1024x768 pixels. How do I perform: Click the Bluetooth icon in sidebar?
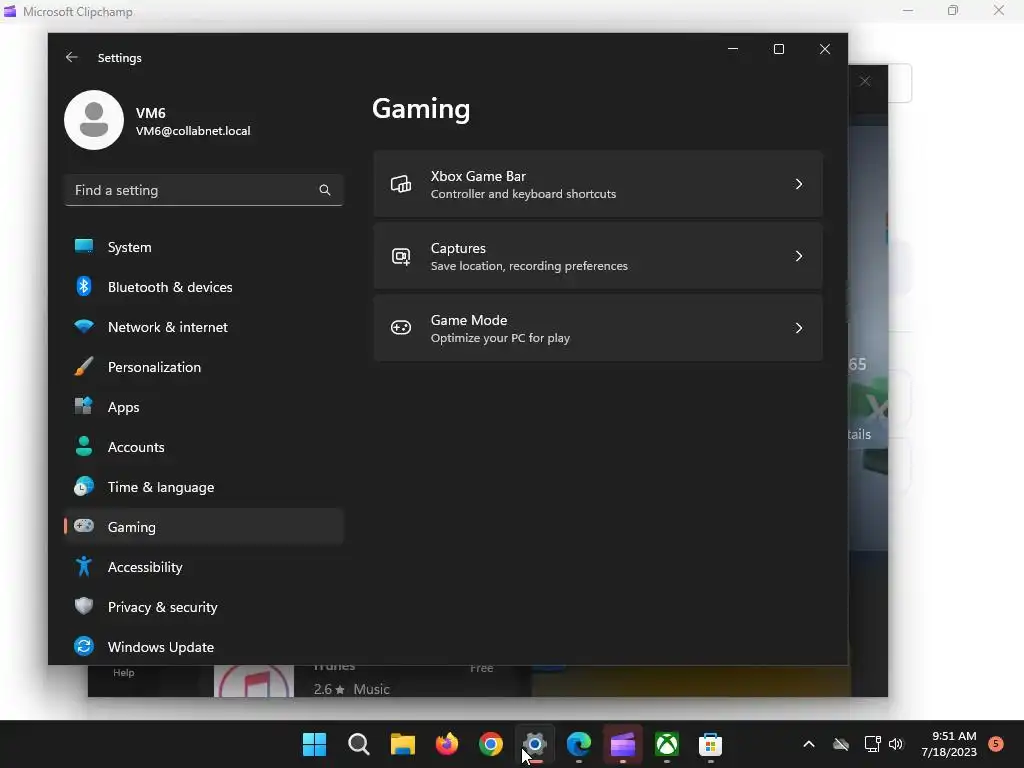click(84, 286)
